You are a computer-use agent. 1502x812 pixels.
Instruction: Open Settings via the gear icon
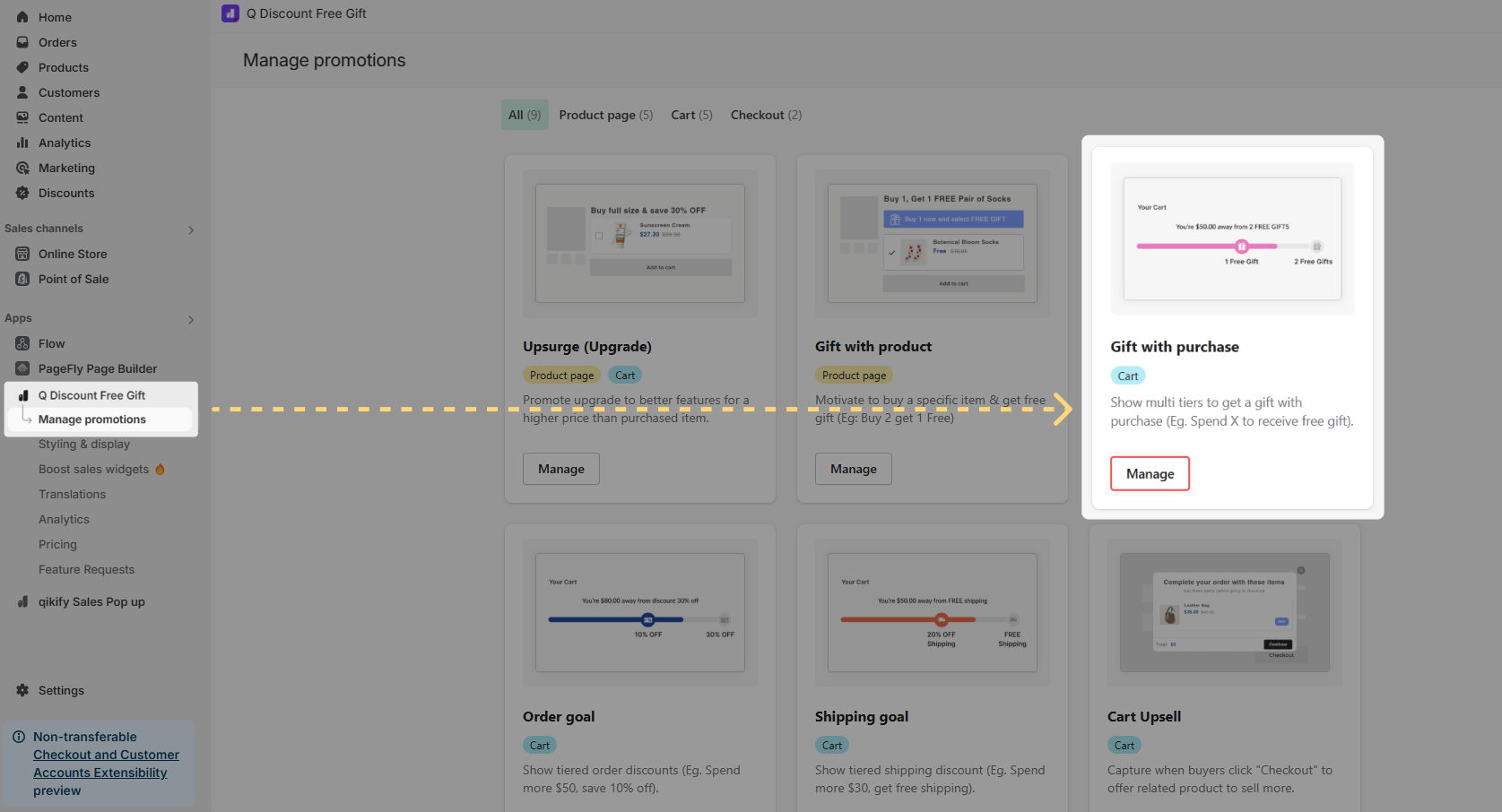pyautogui.click(x=22, y=690)
